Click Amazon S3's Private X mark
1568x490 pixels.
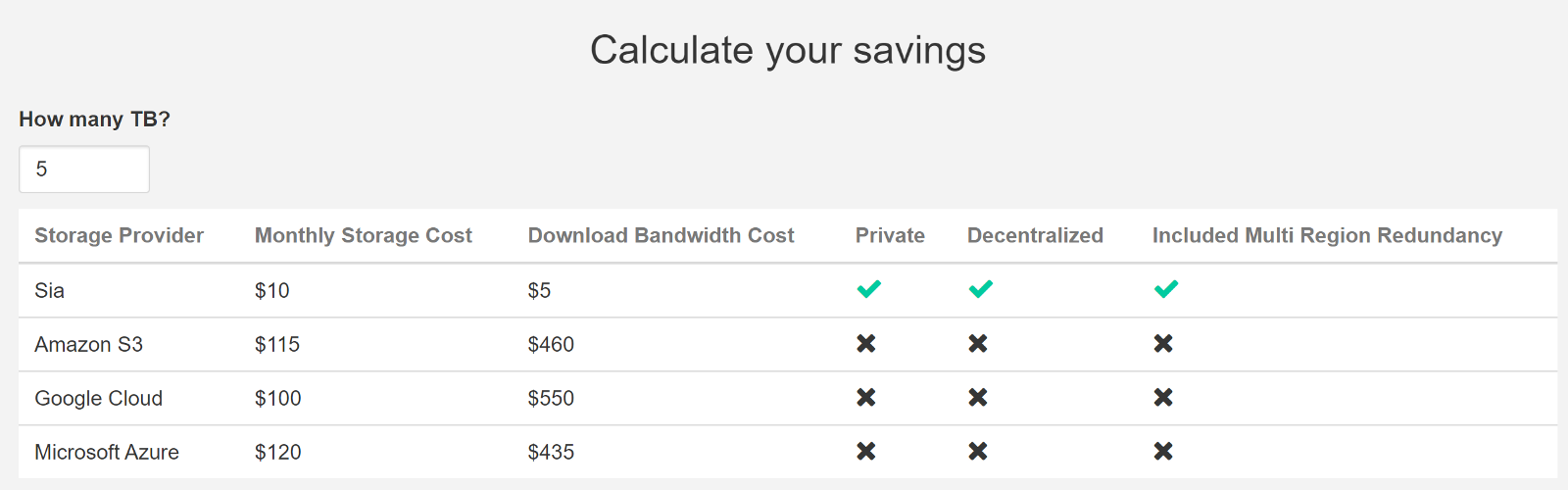coord(866,344)
